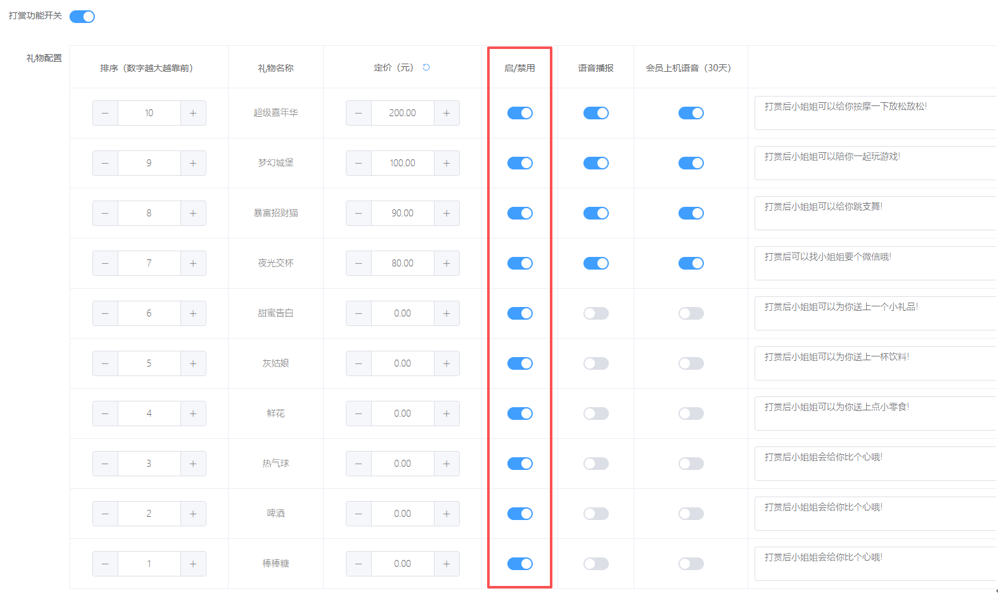The height and width of the screenshot is (593, 998).
Task: Click the 语音播报 column header
Action: 596,68
